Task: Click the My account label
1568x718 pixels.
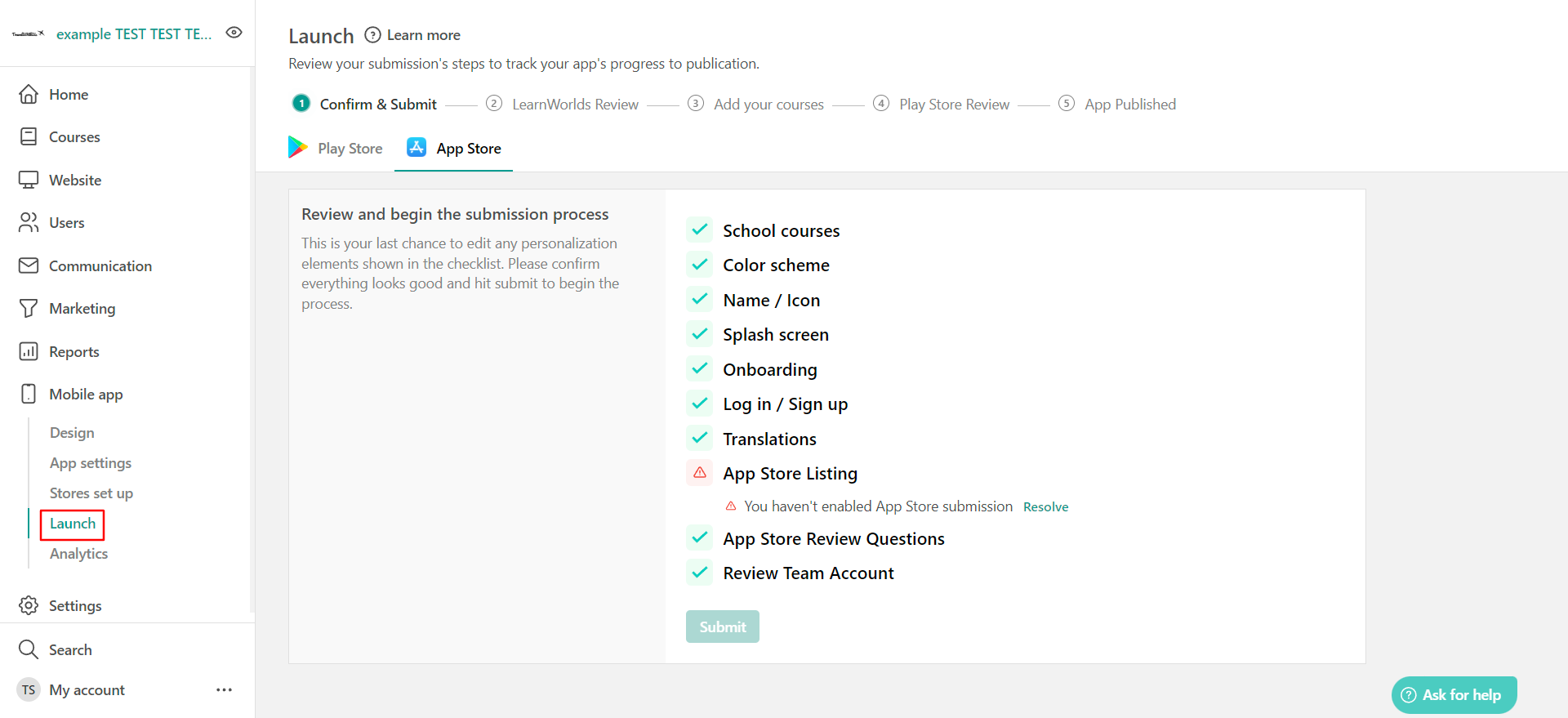Action: point(87,690)
